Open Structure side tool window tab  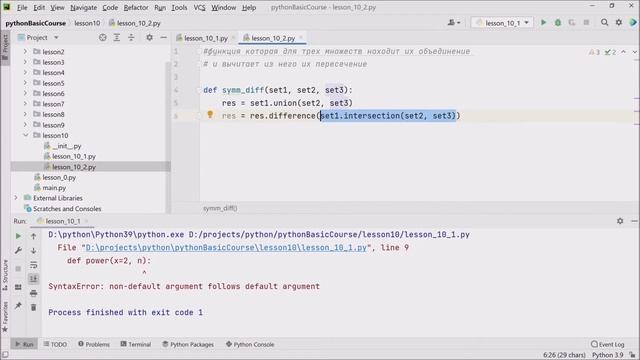[x=5, y=275]
